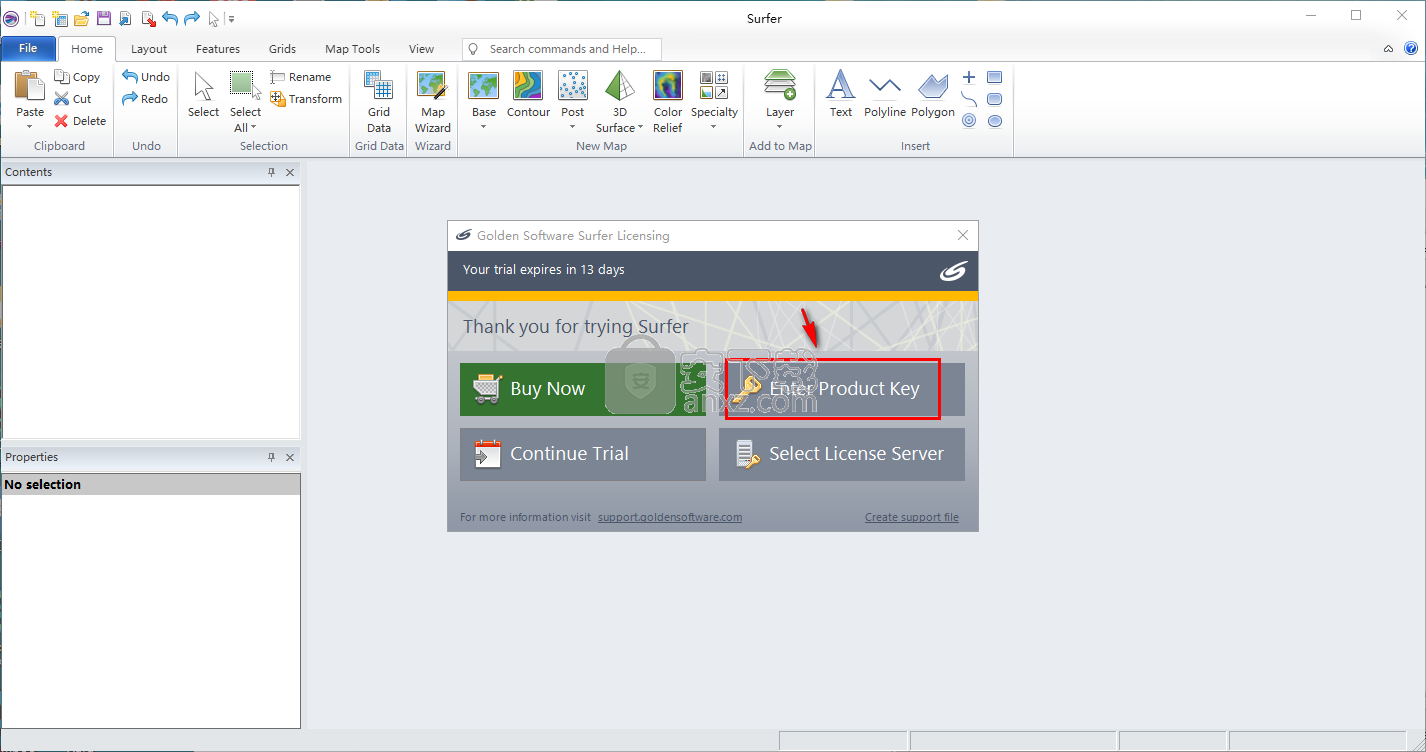Click the Cut scissors command
This screenshot has width=1426, height=752.
[73, 99]
